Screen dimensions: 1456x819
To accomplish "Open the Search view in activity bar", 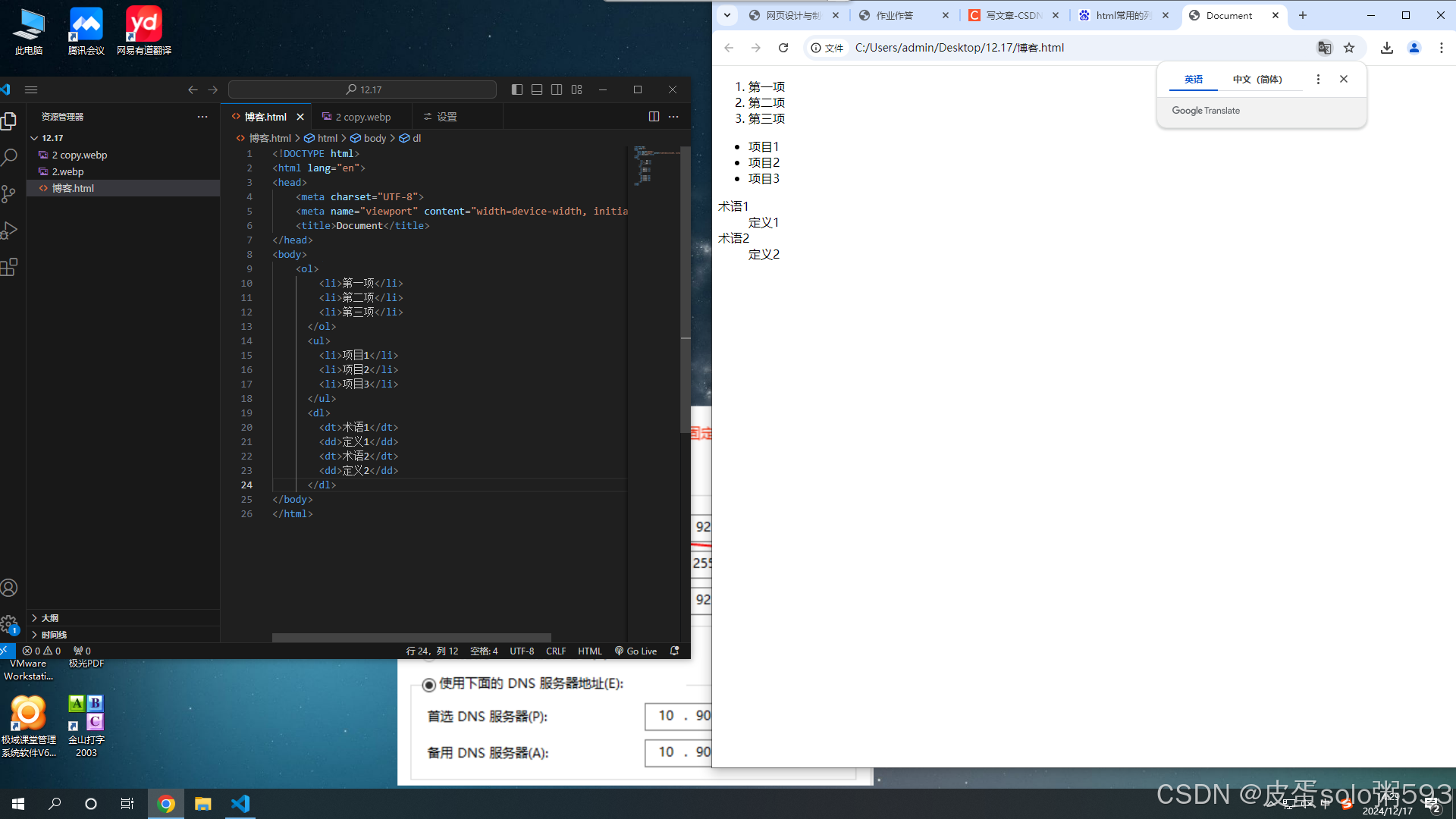I will (9, 158).
